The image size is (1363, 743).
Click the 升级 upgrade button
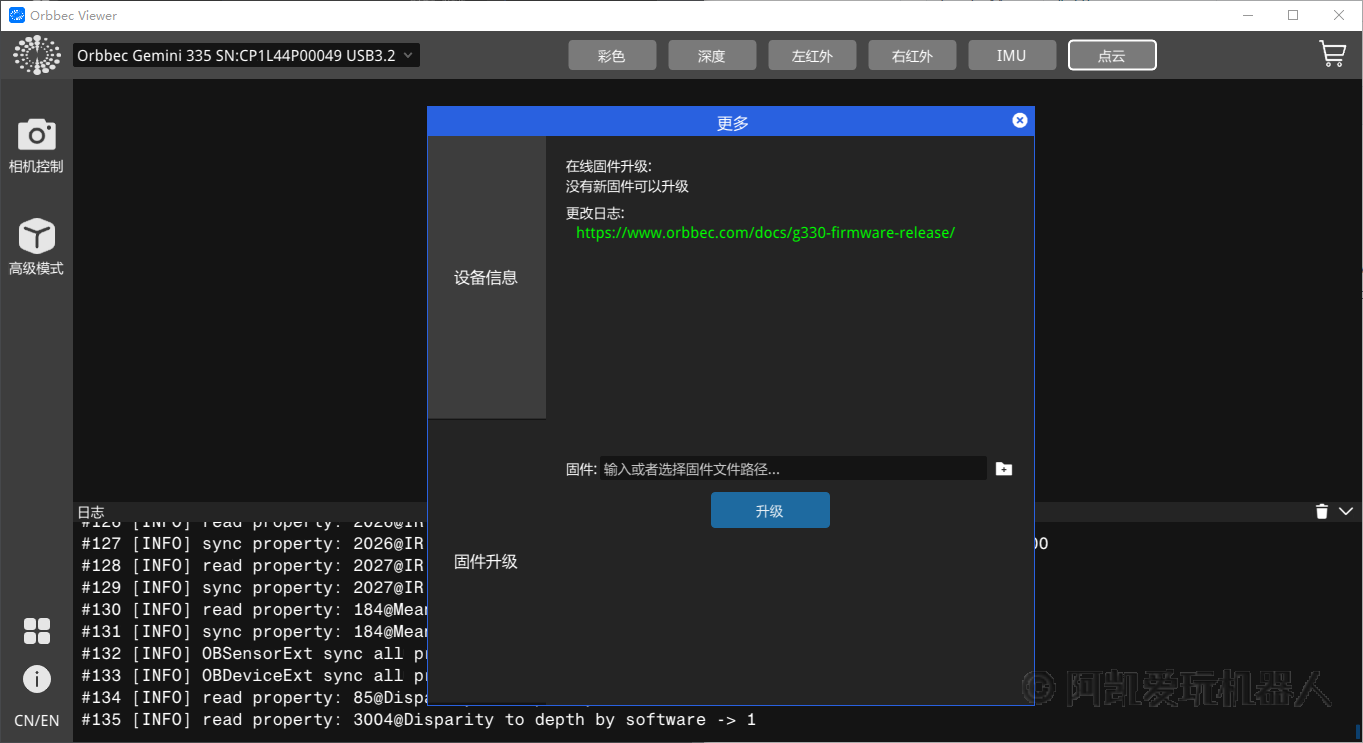pyautogui.click(x=770, y=510)
